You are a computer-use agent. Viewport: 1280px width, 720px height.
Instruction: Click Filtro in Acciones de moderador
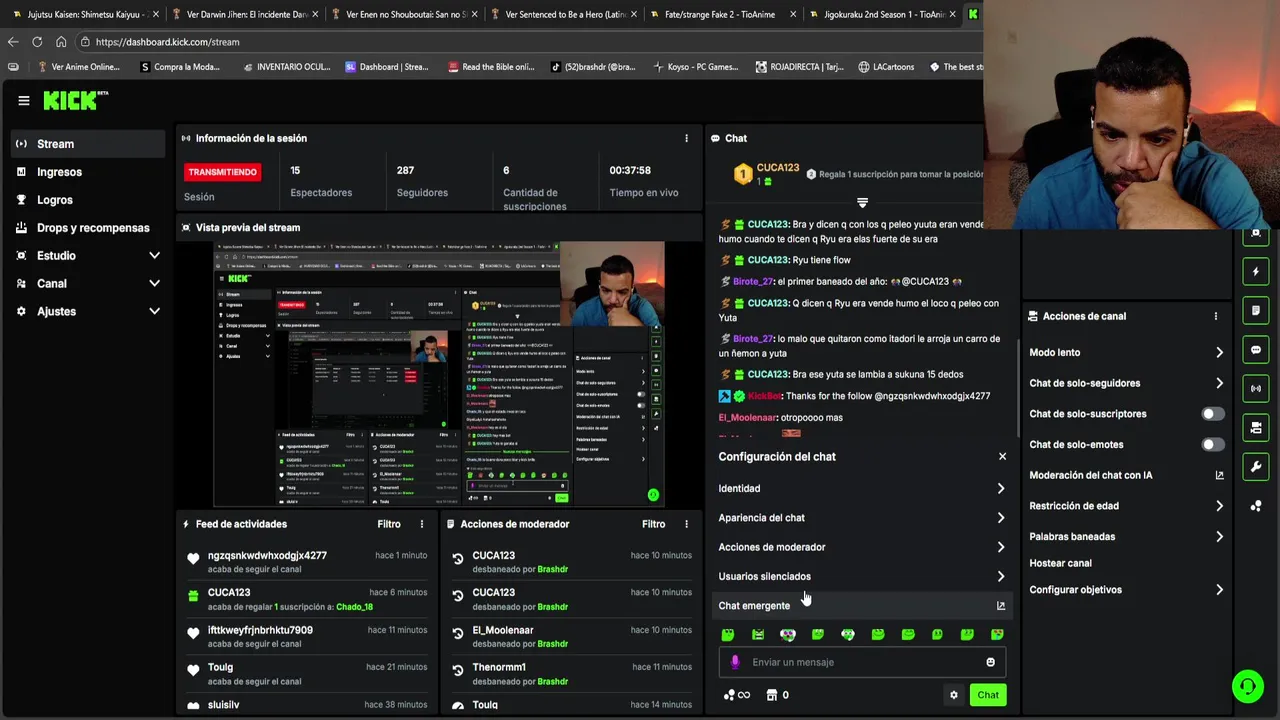point(653,524)
